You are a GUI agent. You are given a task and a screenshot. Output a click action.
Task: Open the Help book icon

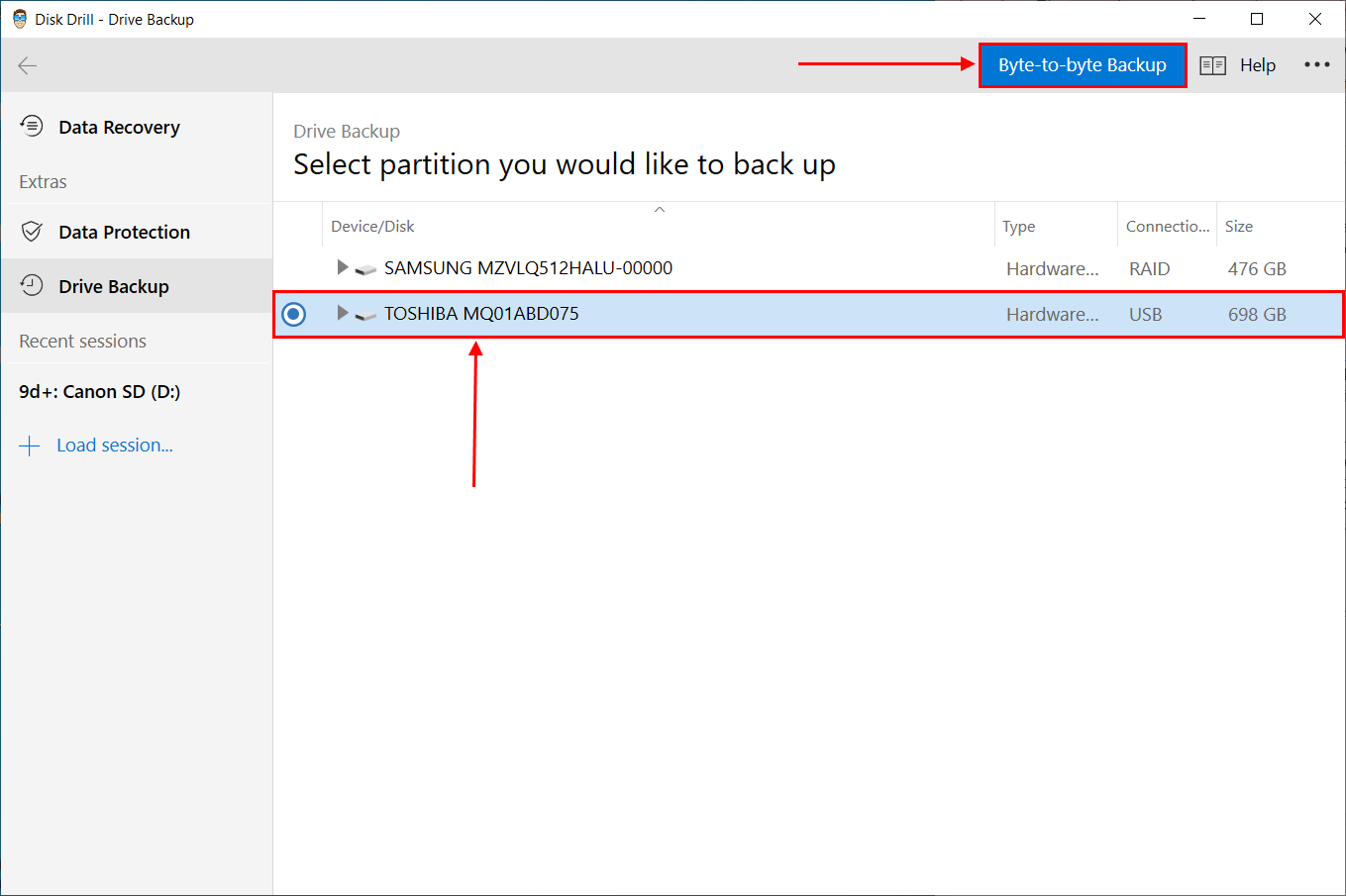pyautogui.click(x=1212, y=65)
